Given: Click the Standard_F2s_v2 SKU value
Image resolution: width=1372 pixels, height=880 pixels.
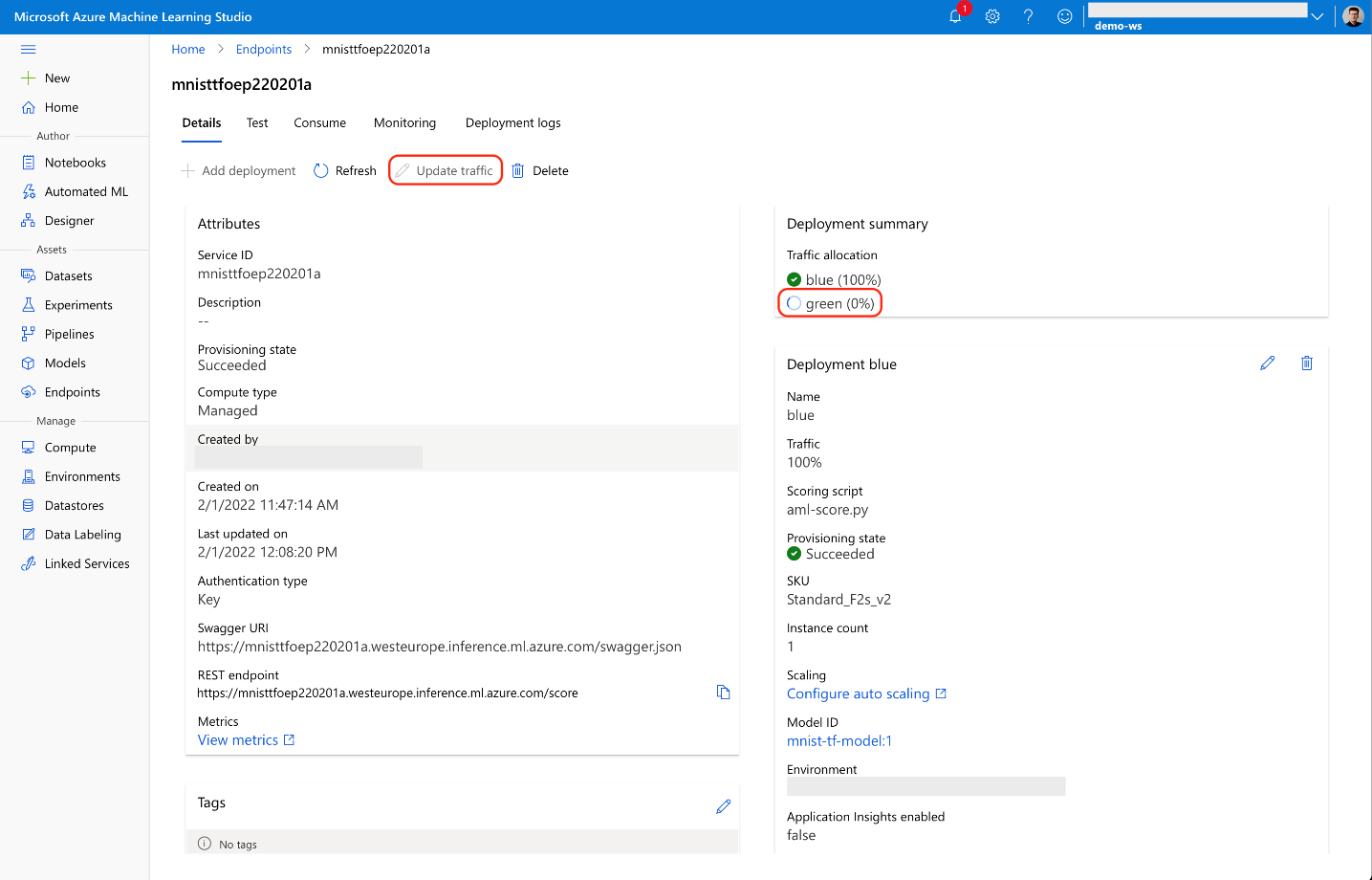Looking at the screenshot, I should (x=838, y=600).
